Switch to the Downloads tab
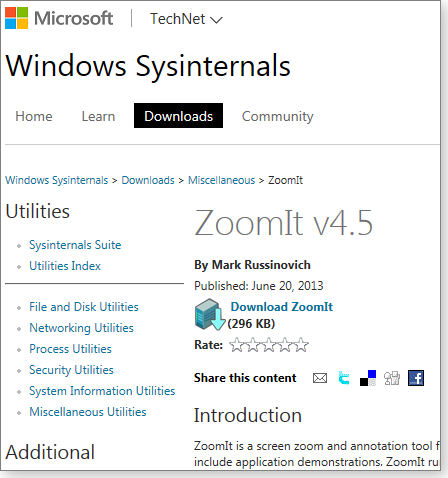Screen dimensions: 448x478 point(178,116)
